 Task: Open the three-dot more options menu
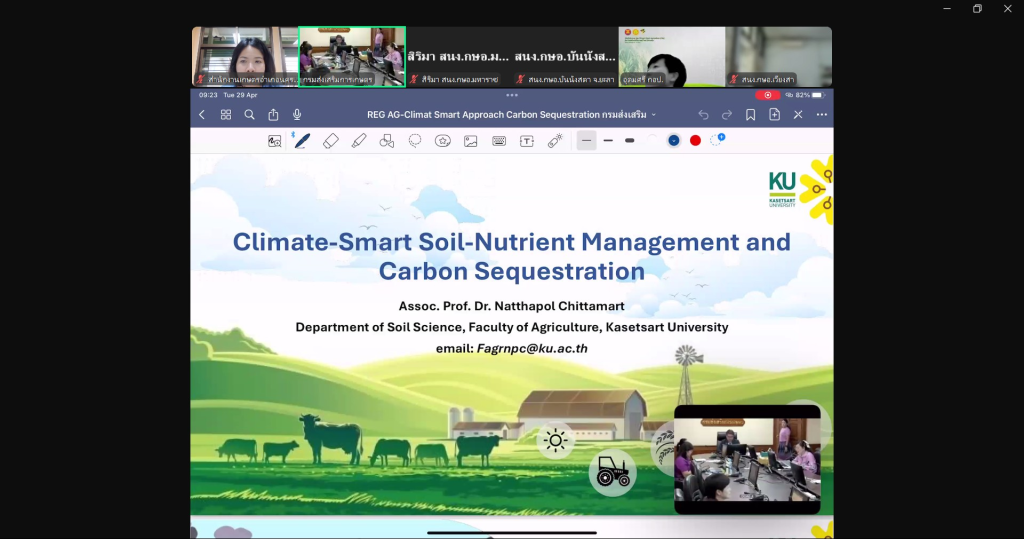tap(822, 115)
